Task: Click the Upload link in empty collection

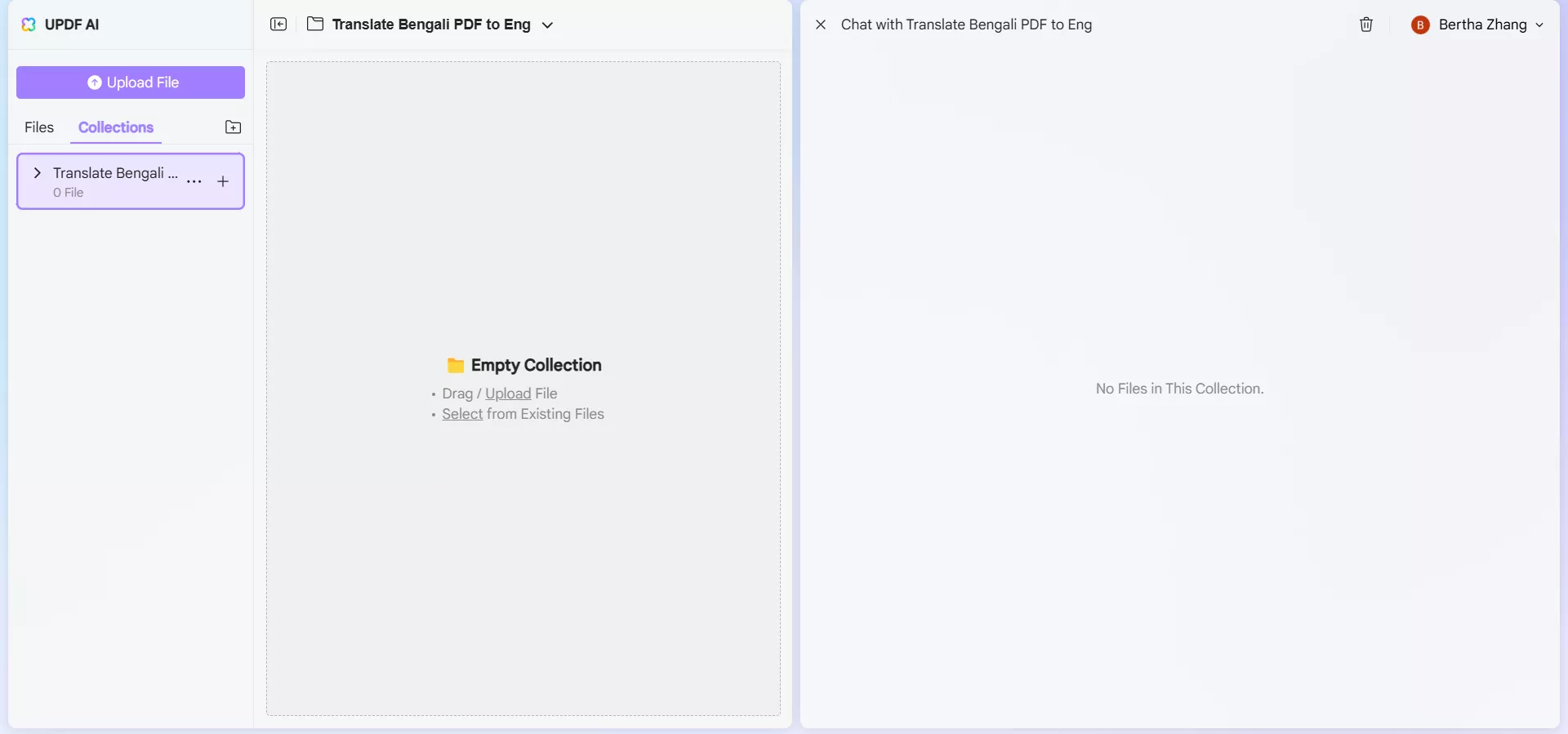Action: (x=508, y=394)
